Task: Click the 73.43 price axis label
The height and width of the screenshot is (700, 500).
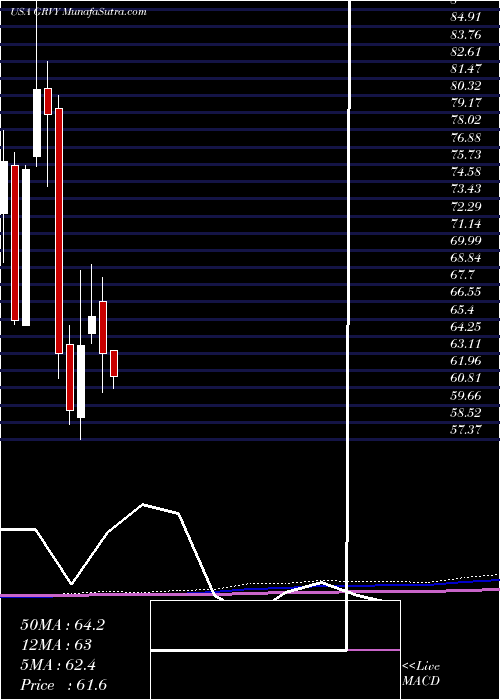Action: click(x=465, y=189)
